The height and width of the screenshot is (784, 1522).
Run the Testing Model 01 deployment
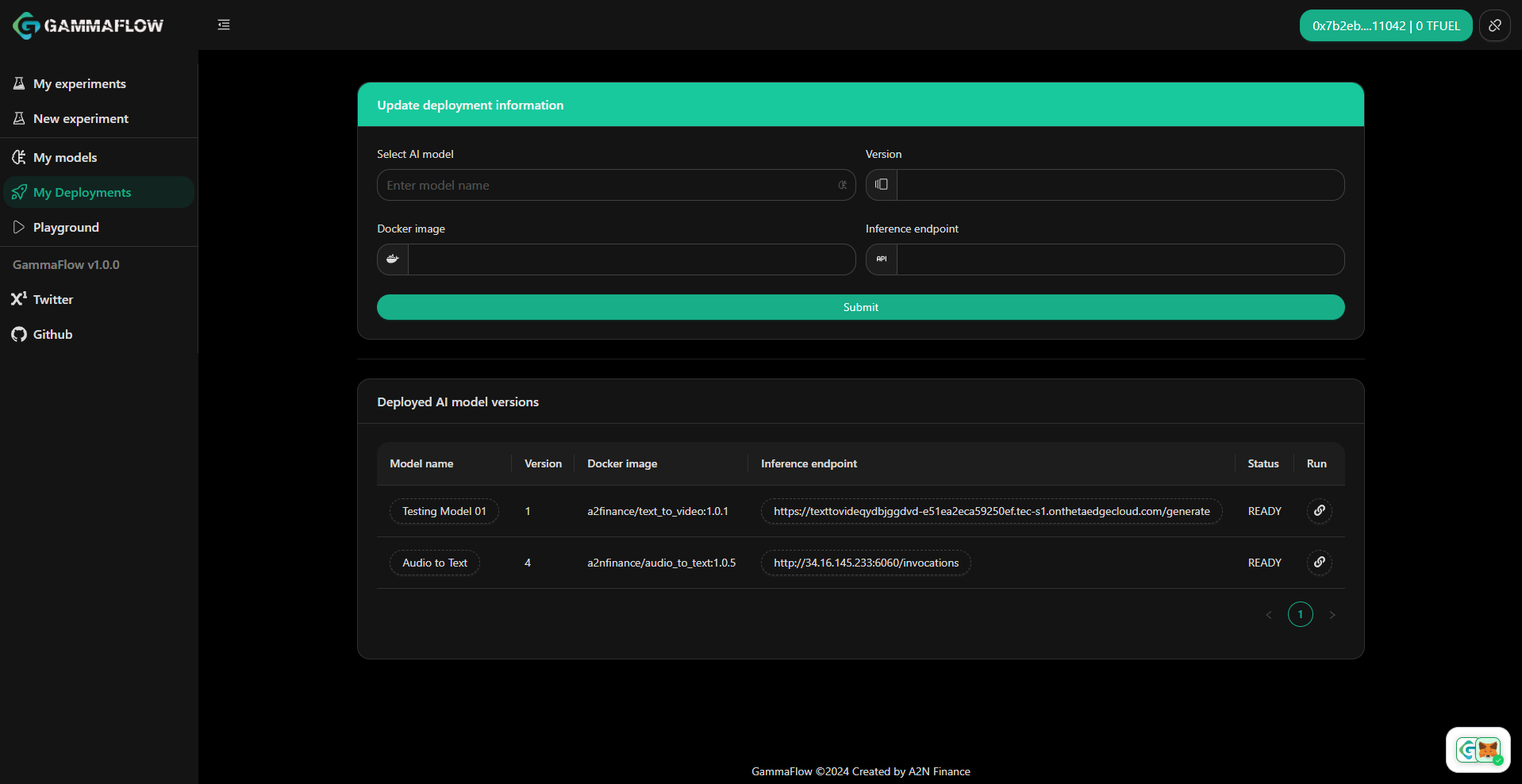pyautogui.click(x=1319, y=511)
